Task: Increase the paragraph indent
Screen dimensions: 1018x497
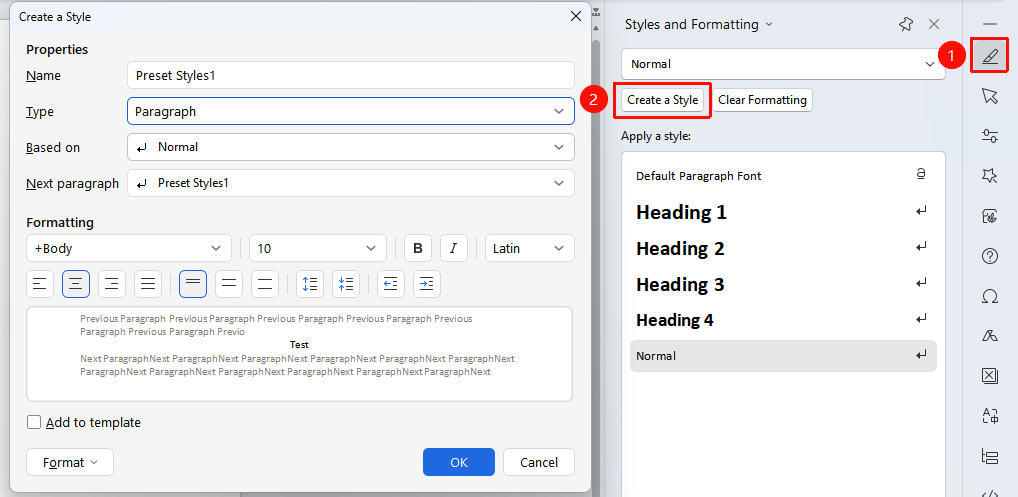Action: click(x=427, y=284)
